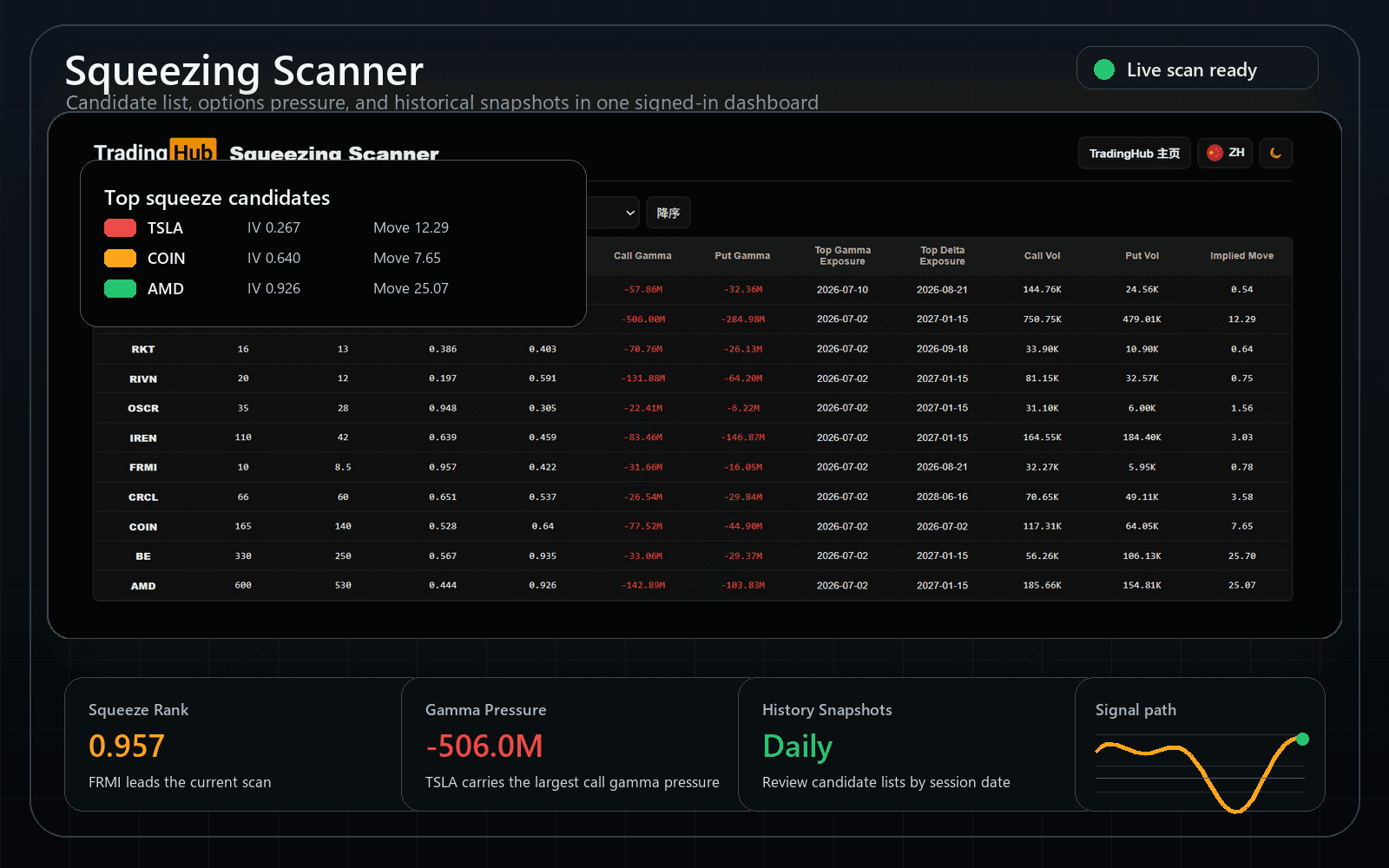
Task: Click 25.70 implied move in BE row
Action: pos(1241,556)
